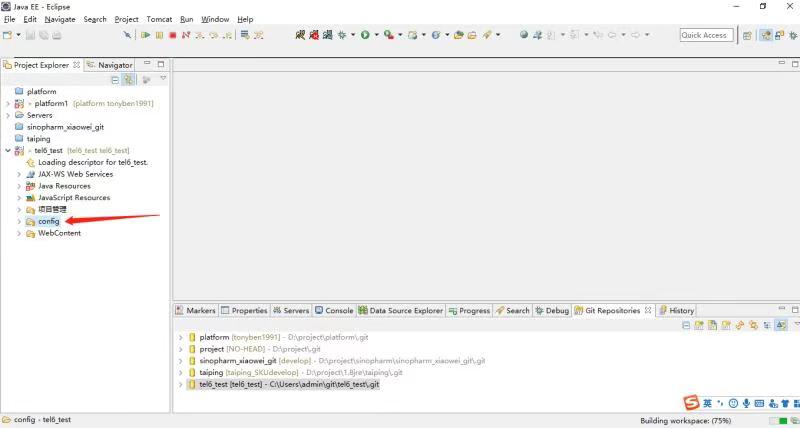The image size is (800, 428).
Task: Expand the WebContent folder node
Action: (x=19, y=233)
